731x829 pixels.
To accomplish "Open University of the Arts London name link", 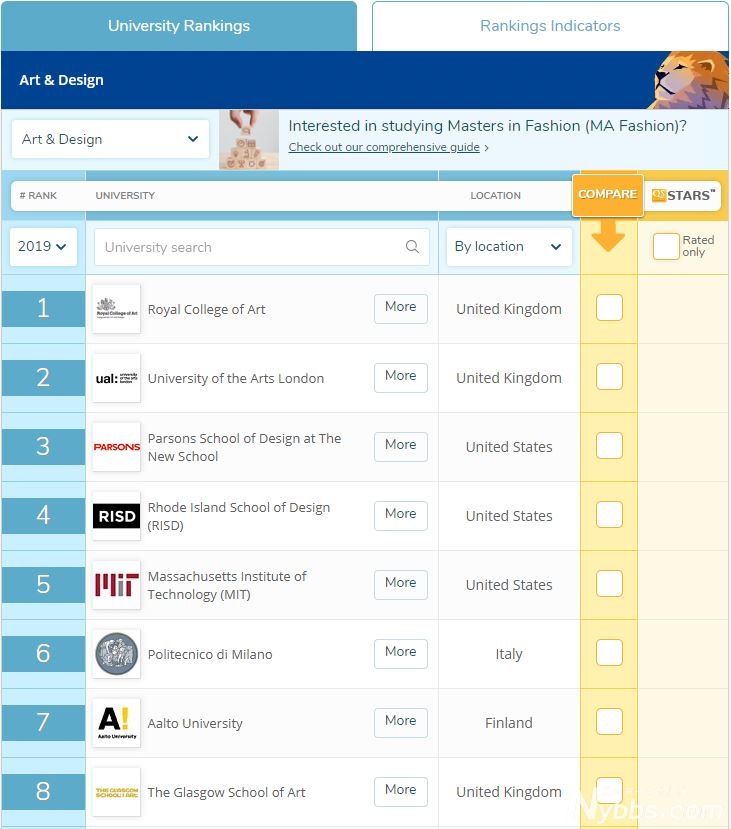I will point(236,379).
